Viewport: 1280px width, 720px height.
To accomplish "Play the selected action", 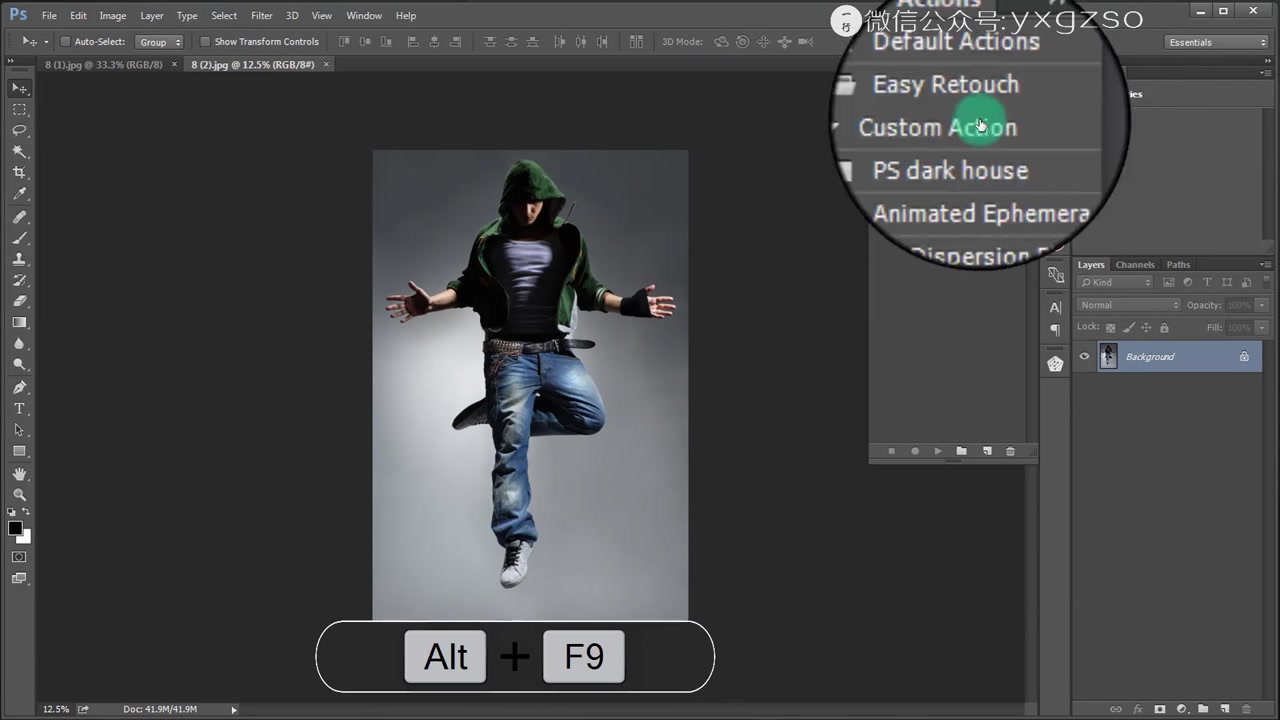I will tap(938, 451).
